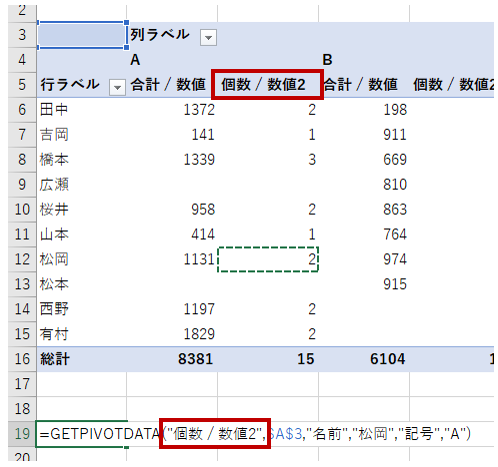This screenshot has height=467, width=498.
Task: Select row header 19
Action: (22, 434)
